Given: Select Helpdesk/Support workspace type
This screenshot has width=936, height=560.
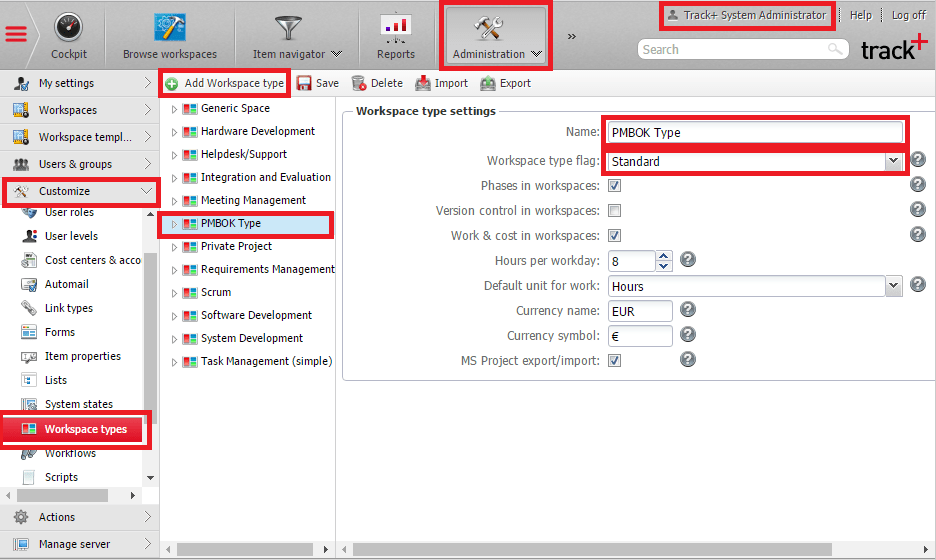Looking at the screenshot, I should pos(244,154).
